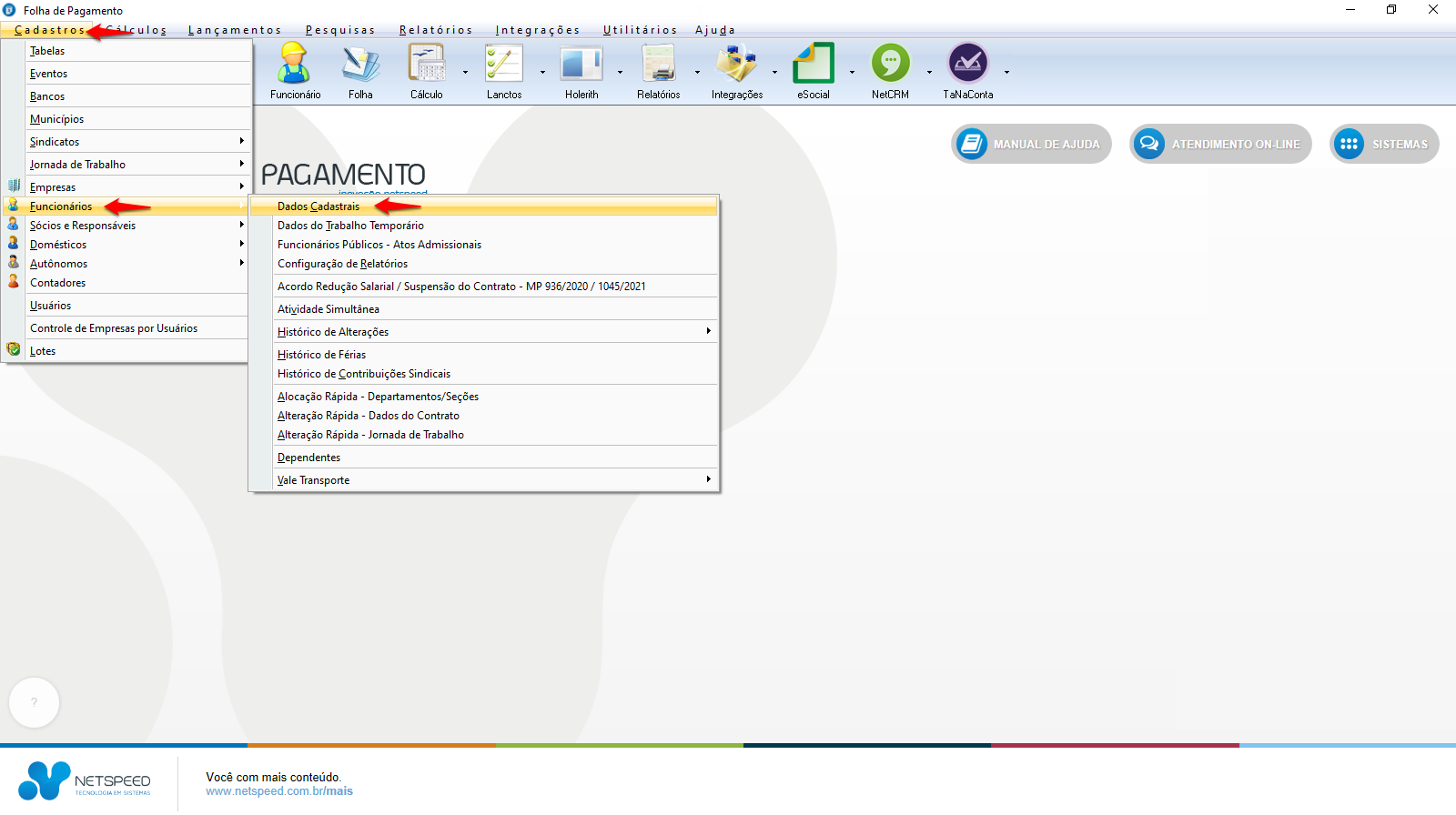
Task: Open the Lançamentos menu
Action: tap(235, 30)
